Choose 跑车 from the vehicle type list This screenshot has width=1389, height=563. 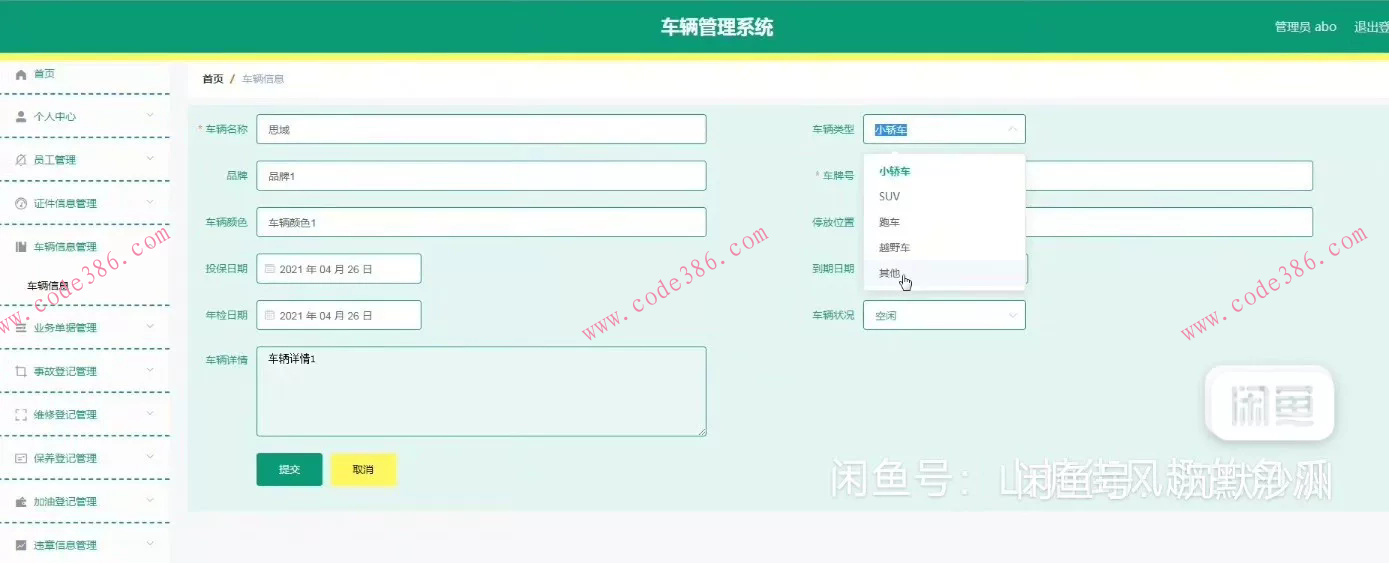(944, 222)
